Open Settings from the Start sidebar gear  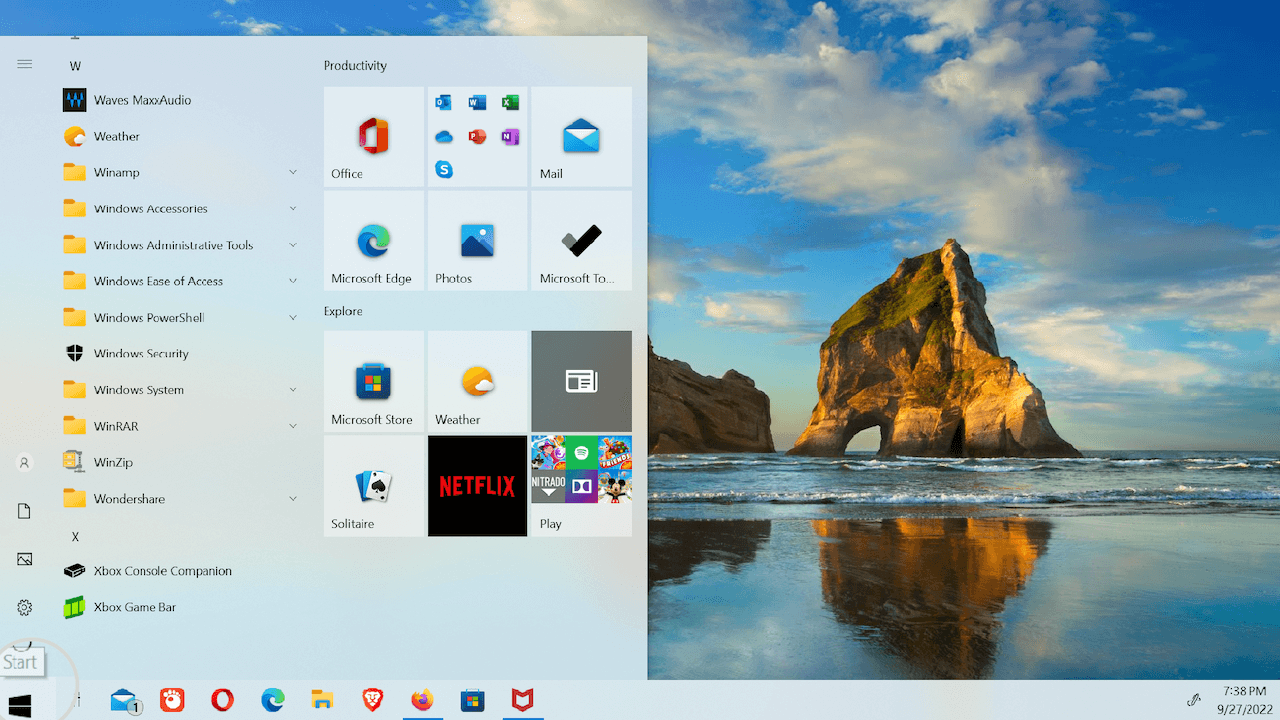[24, 607]
